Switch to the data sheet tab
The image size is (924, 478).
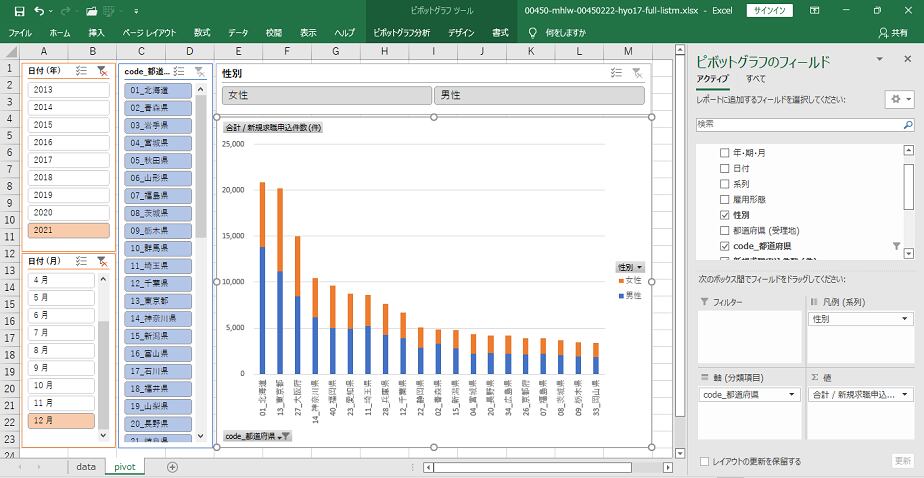coord(86,467)
